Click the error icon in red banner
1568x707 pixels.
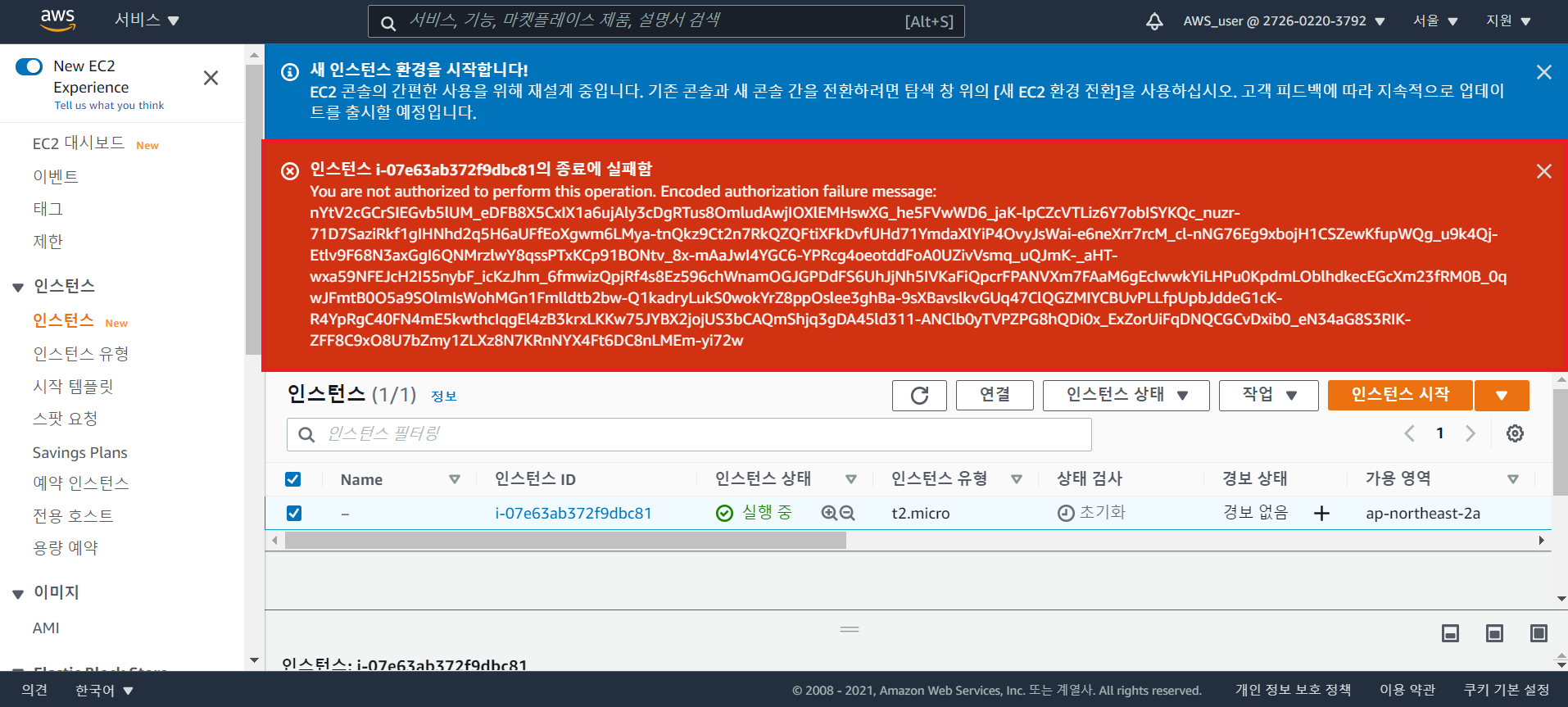tap(290, 171)
